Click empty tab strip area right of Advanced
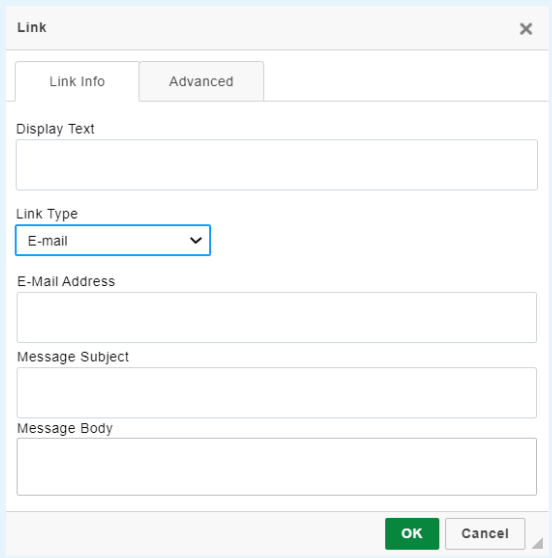The width and height of the screenshot is (552, 558). pyautogui.click(x=406, y=81)
